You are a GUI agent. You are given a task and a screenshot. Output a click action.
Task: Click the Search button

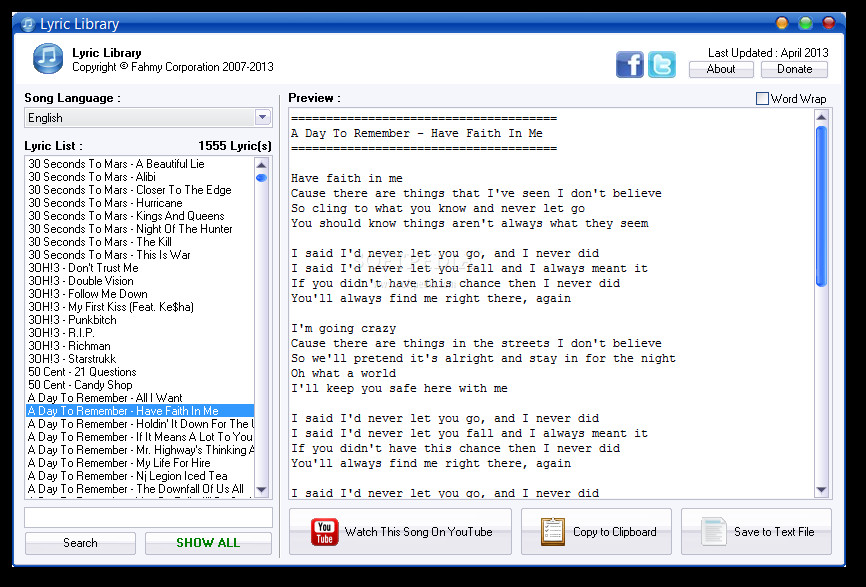(x=80, y=543)
